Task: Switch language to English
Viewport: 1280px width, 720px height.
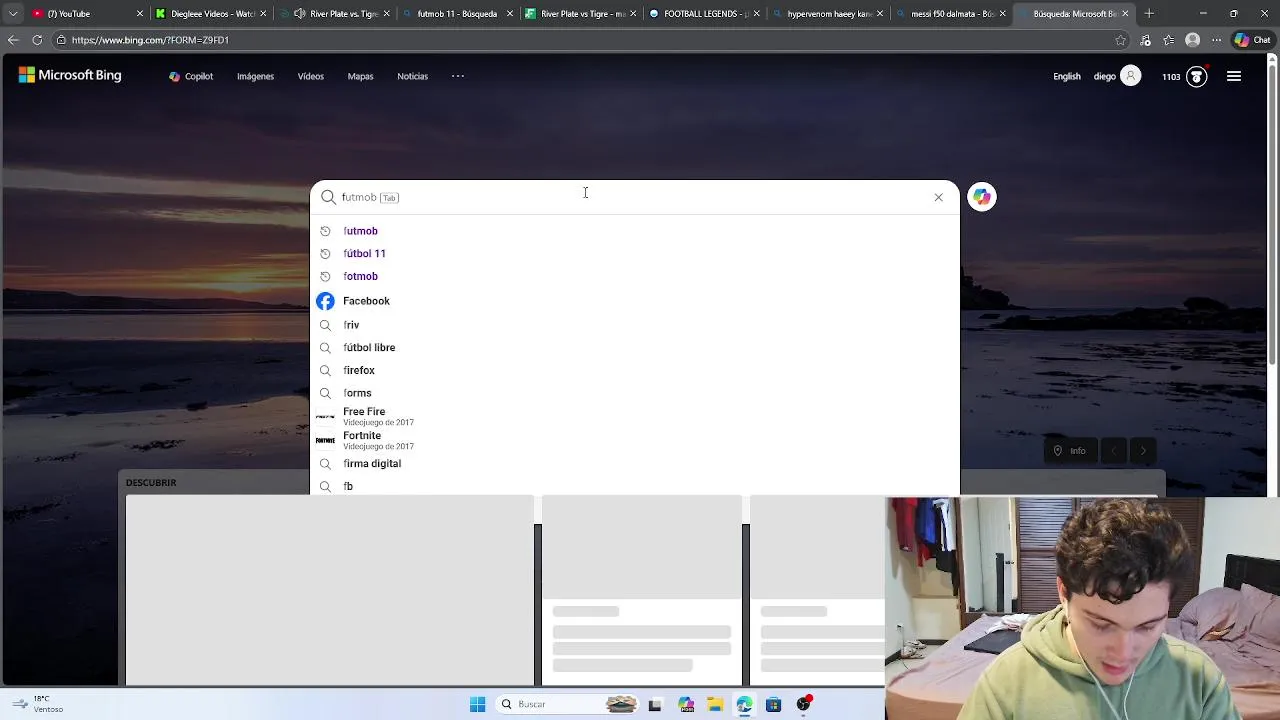Action: (1066, 76)
